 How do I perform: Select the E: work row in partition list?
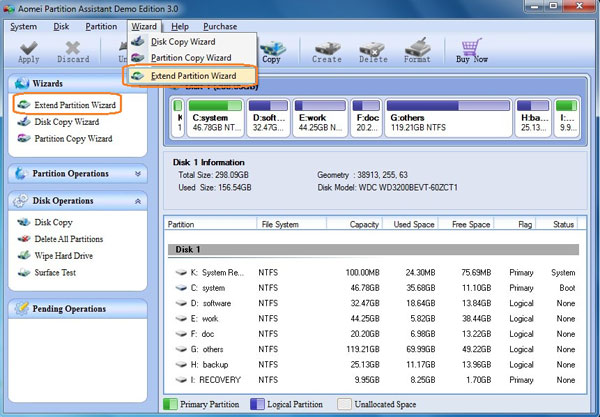pyautogui.click(x=375, y=318)
